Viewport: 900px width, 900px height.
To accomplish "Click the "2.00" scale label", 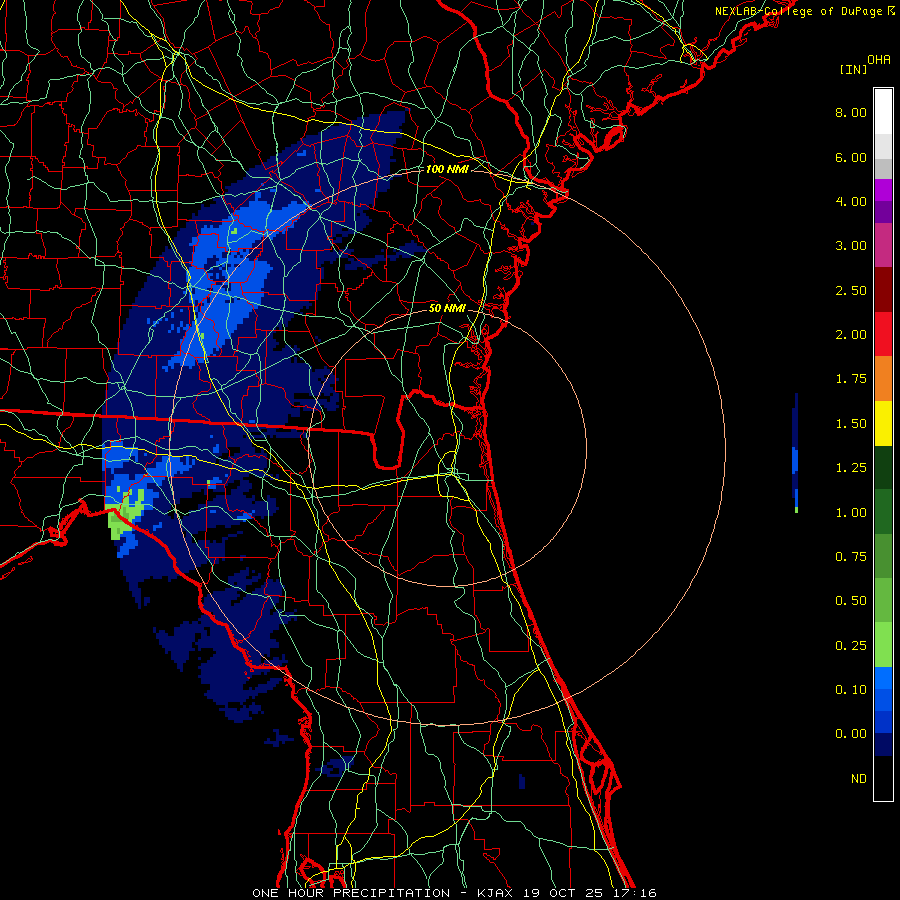I will tap(851, 335).
